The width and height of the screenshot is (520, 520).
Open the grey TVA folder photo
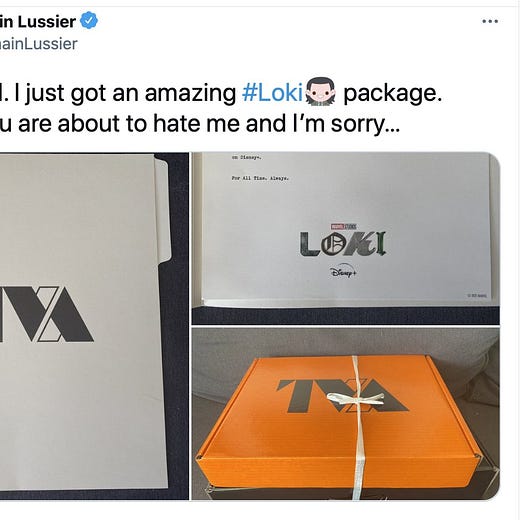94,326
